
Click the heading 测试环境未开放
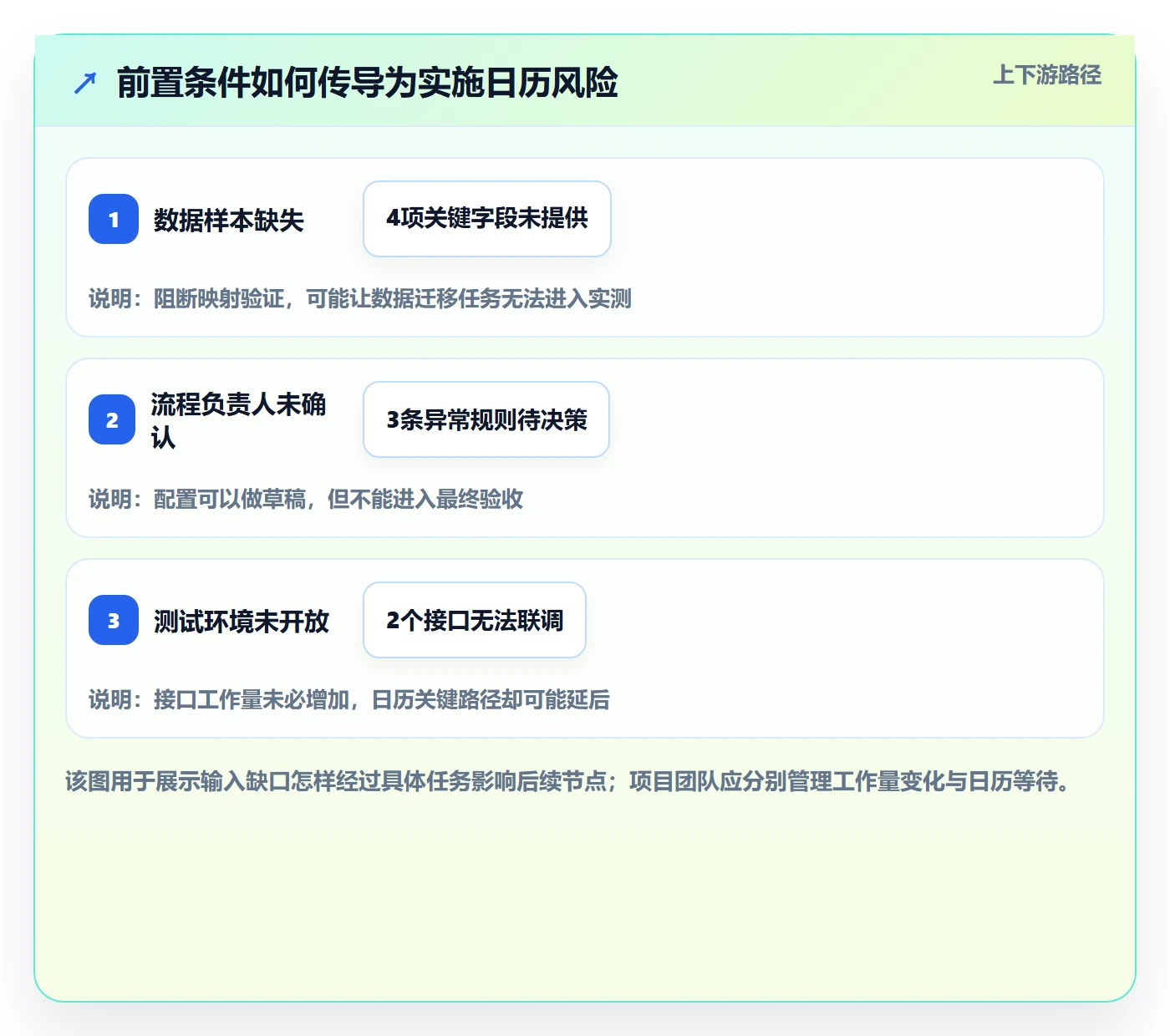[241, 621]
